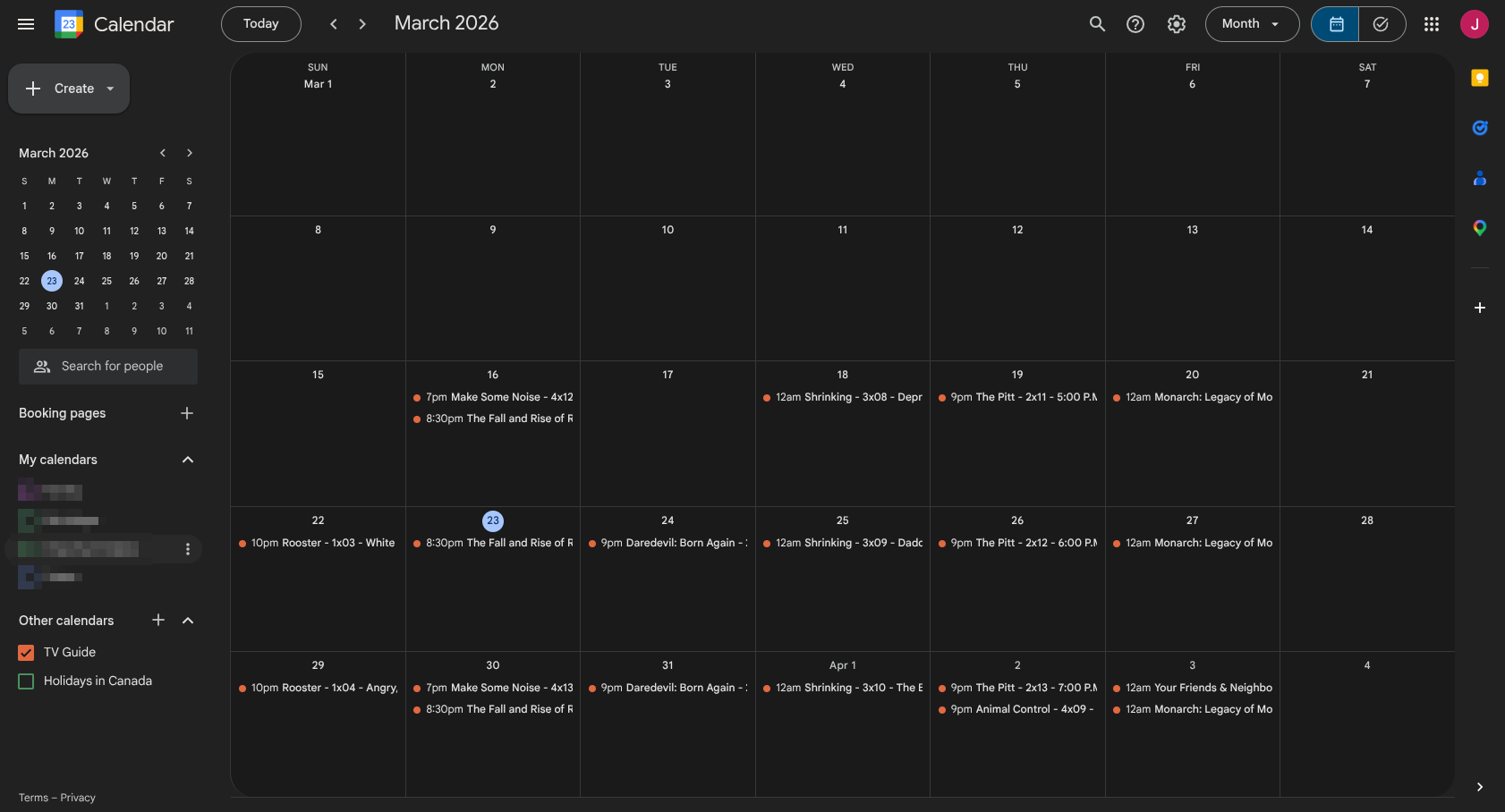Open Google Tasks side panel icon
Screen dimensions: 1505x812
(1480, 128)
